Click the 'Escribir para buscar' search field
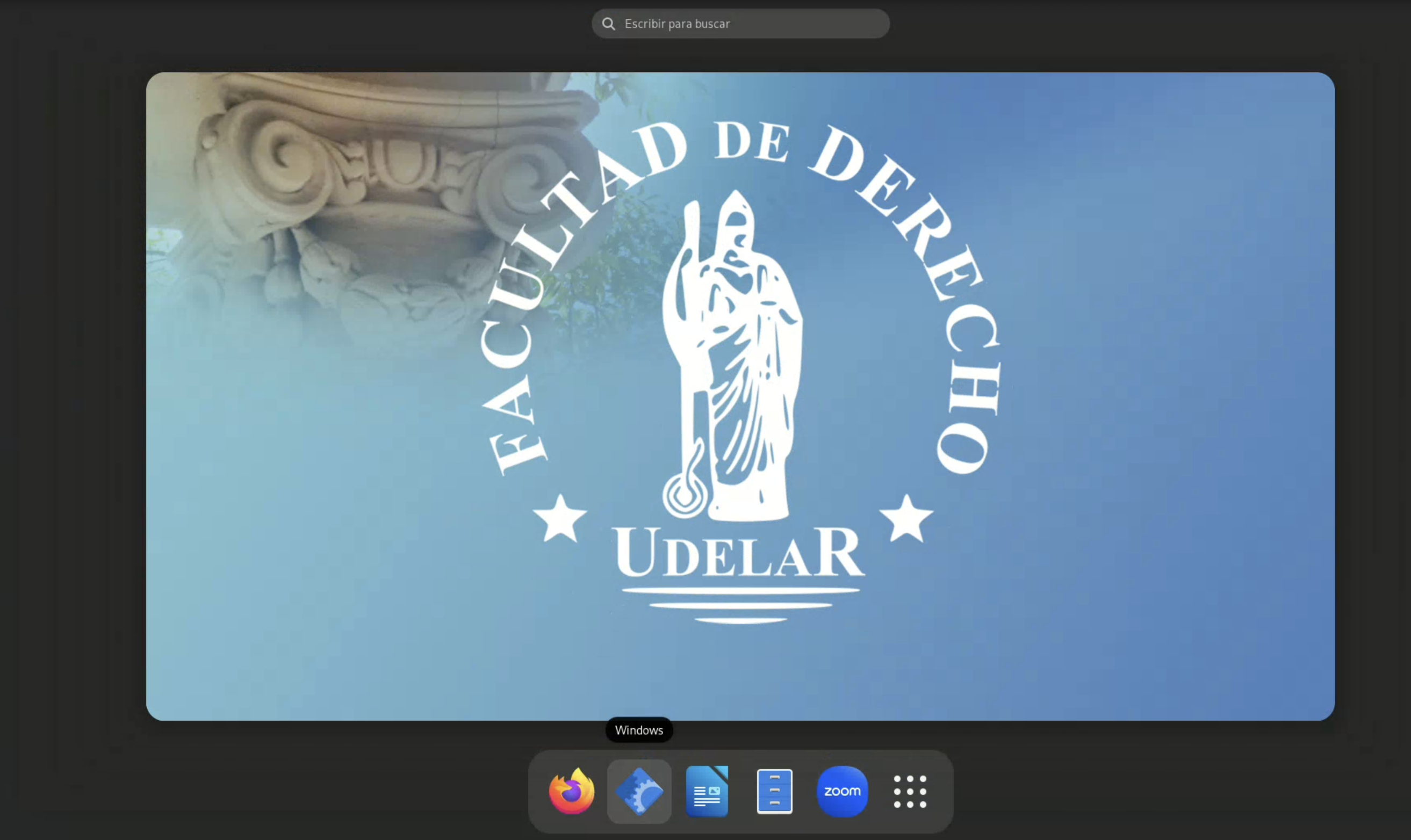1411x840 pixels. point(740,24)
